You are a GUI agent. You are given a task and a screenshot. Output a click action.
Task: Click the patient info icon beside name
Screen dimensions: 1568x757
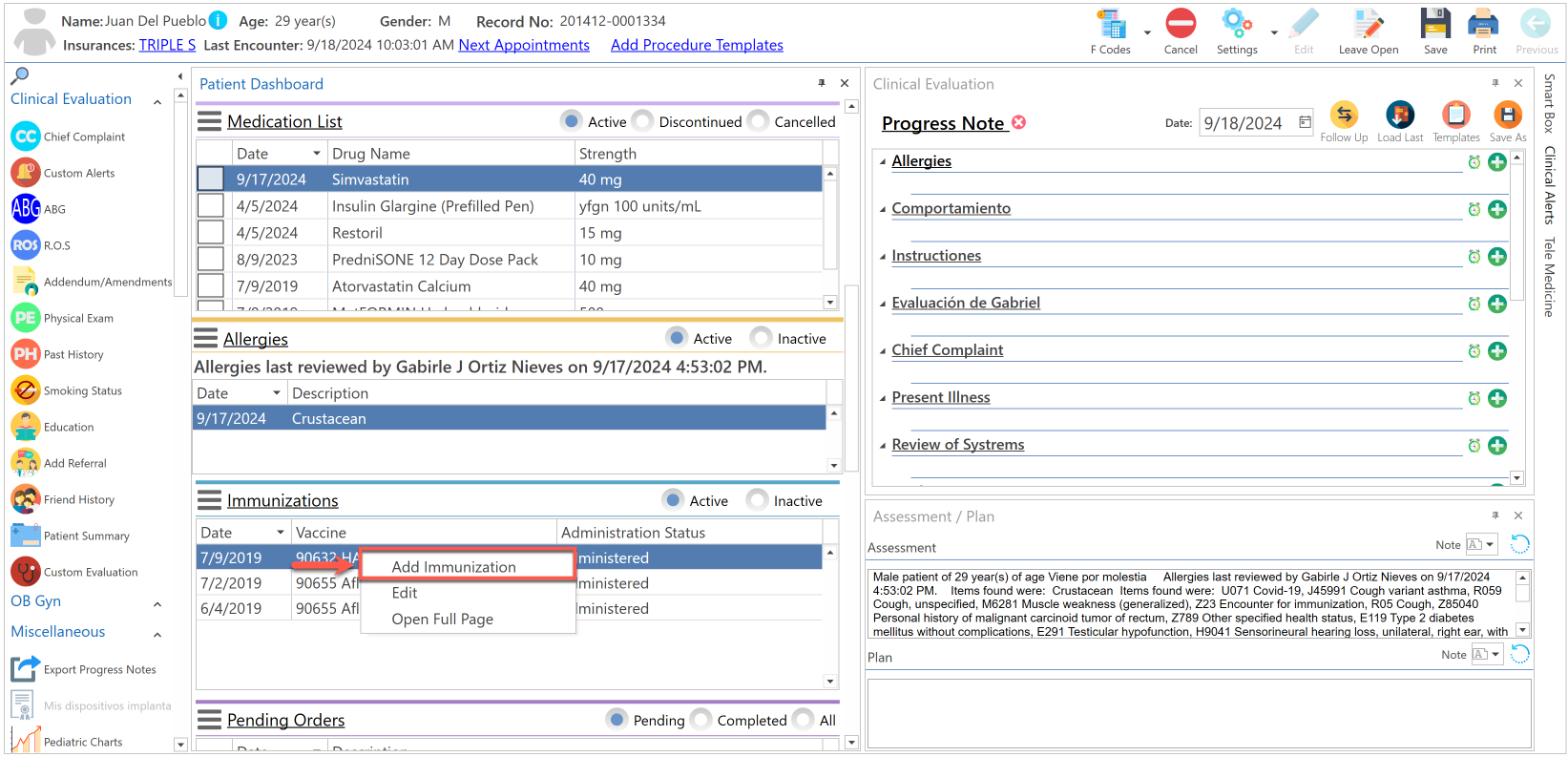tap(219, 20)
